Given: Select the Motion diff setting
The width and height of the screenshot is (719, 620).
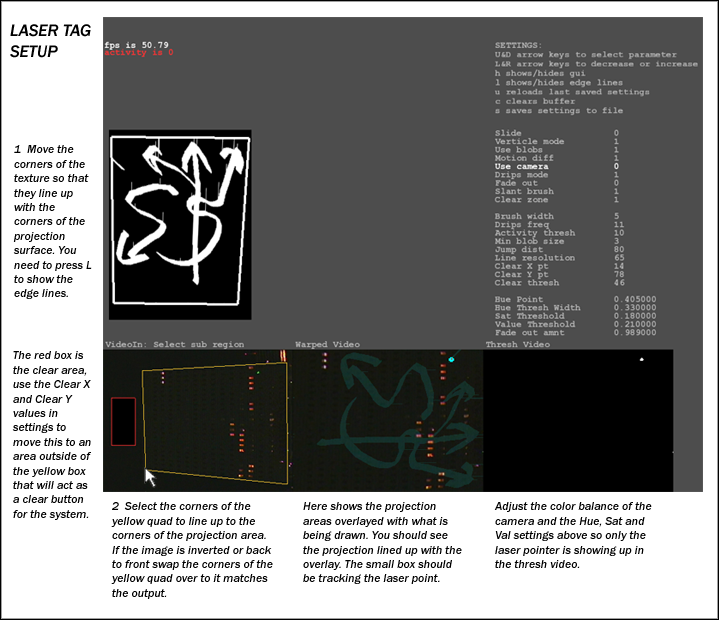Looking at the screenshot, I should (x=557, y=158).
